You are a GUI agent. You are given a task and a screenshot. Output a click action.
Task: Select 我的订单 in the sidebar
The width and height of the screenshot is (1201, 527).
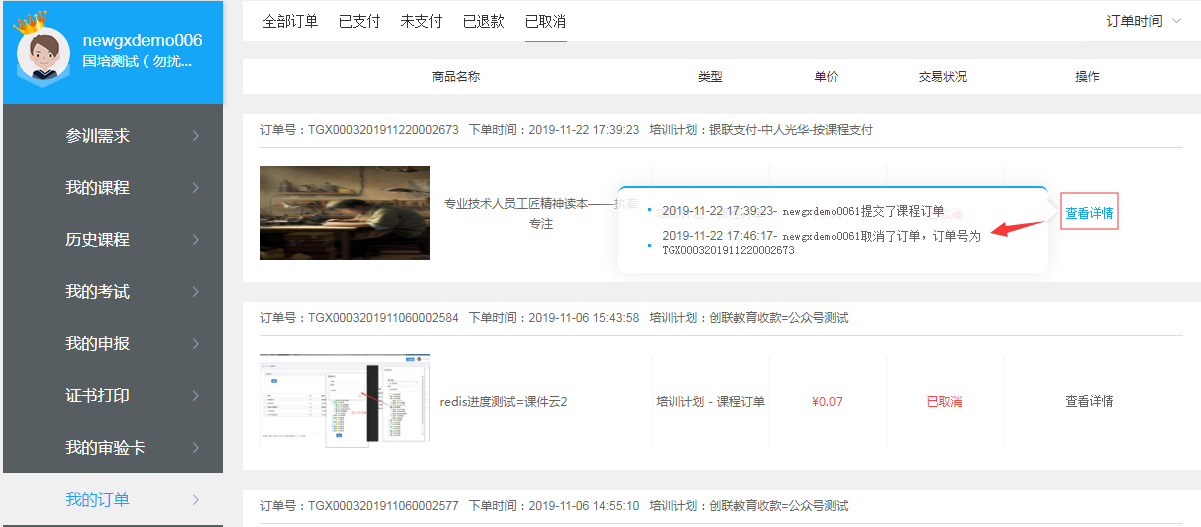(98, 500)
